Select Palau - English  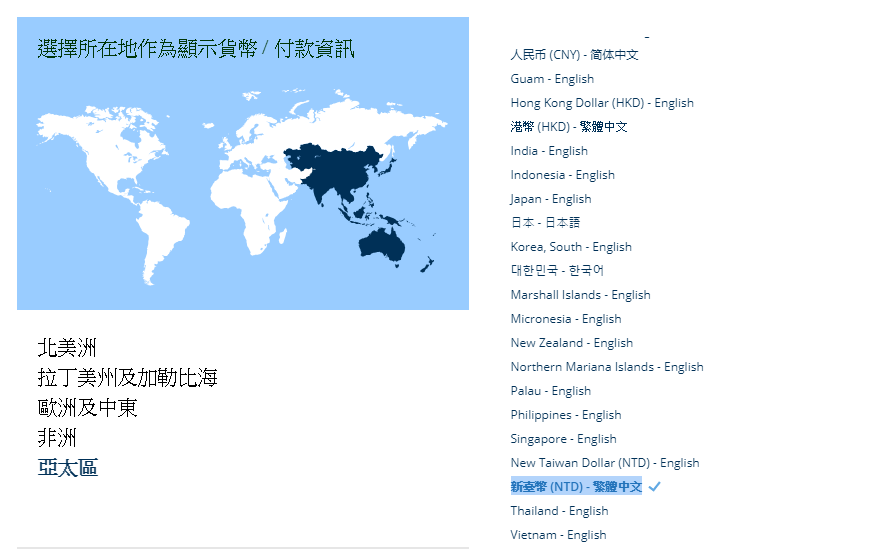550,391
